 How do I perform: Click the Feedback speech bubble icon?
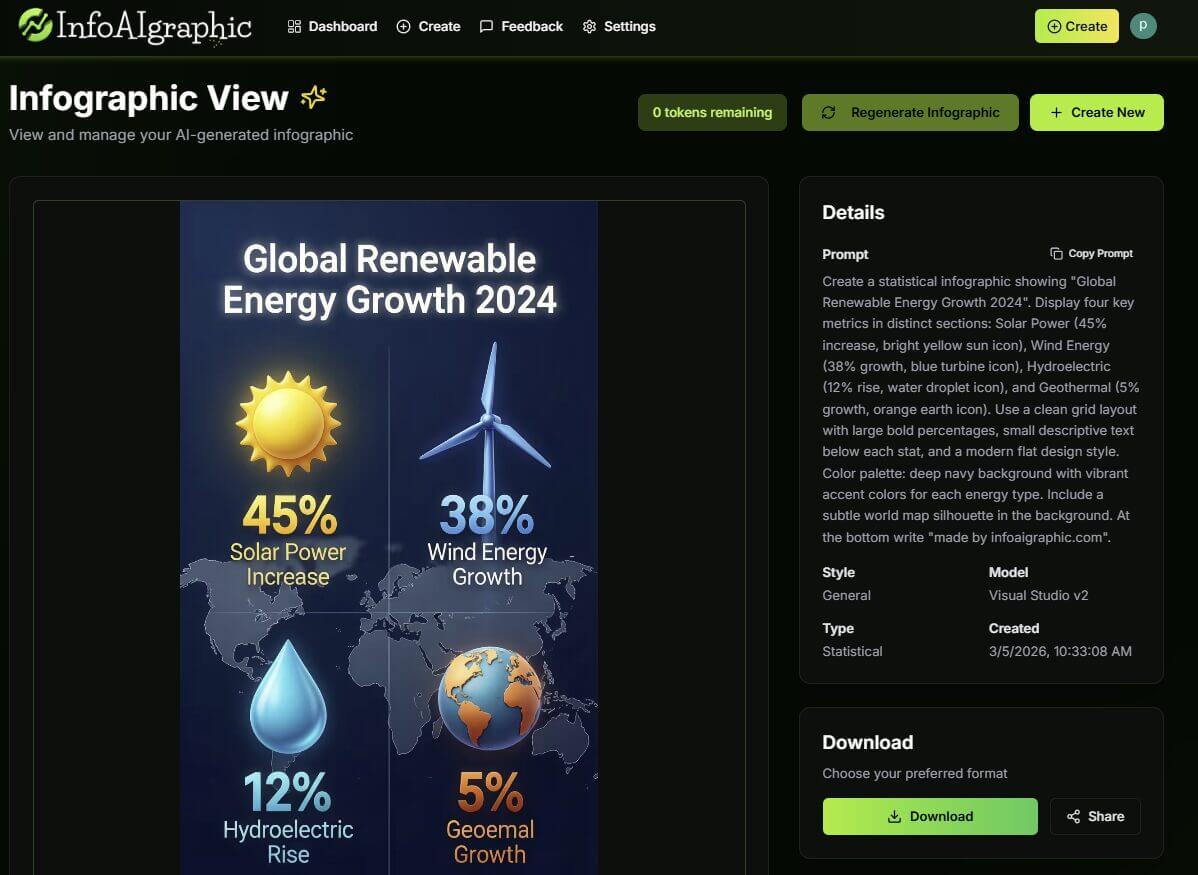tap(486, 26)
